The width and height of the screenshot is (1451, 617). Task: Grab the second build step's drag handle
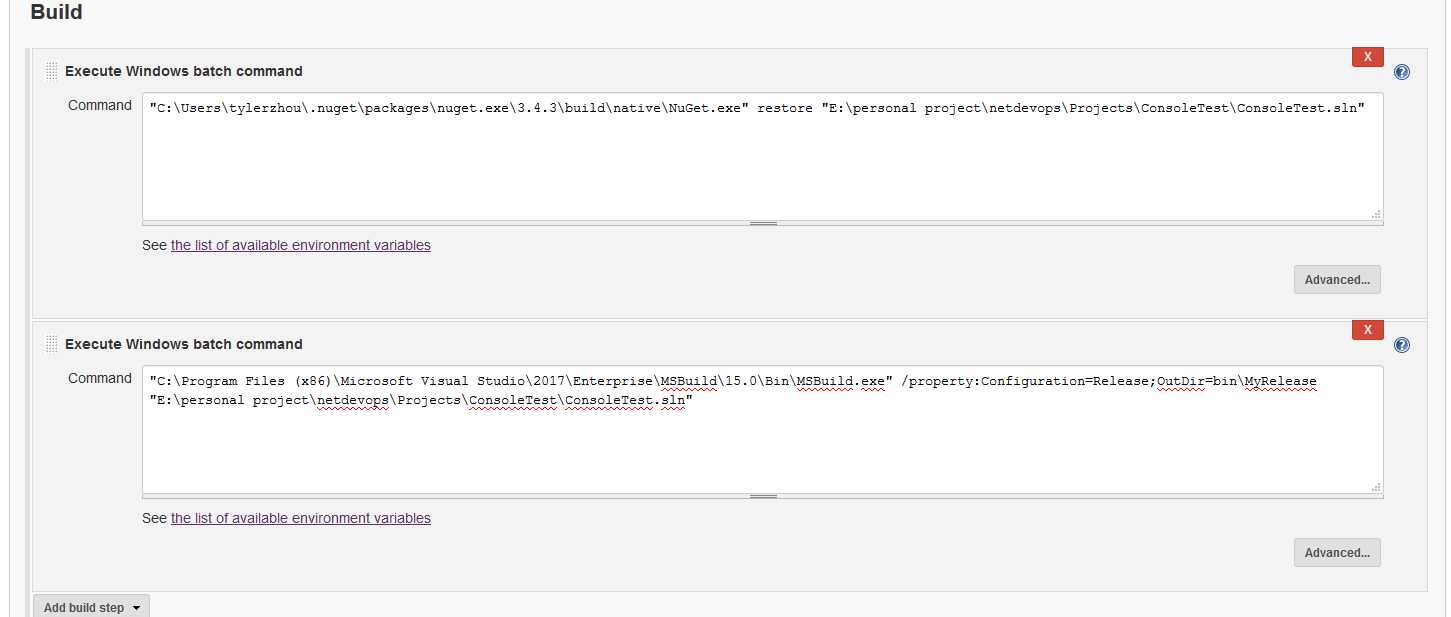click(x=52, y=344)
